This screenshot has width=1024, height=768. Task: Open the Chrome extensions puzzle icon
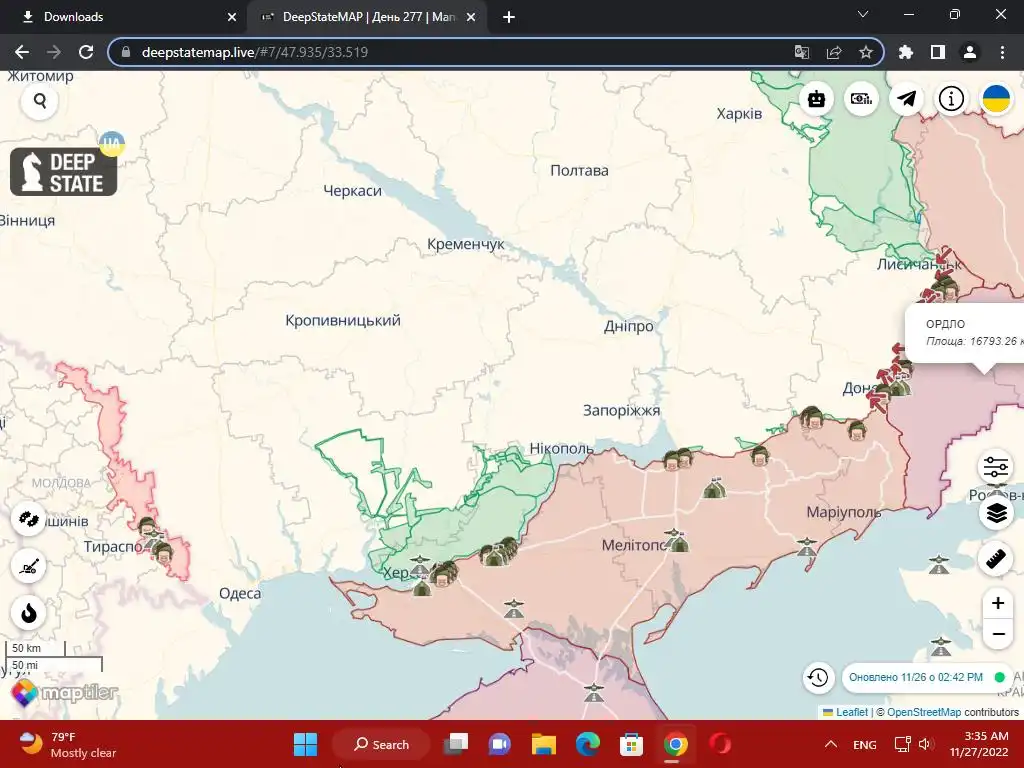point(906,52)
